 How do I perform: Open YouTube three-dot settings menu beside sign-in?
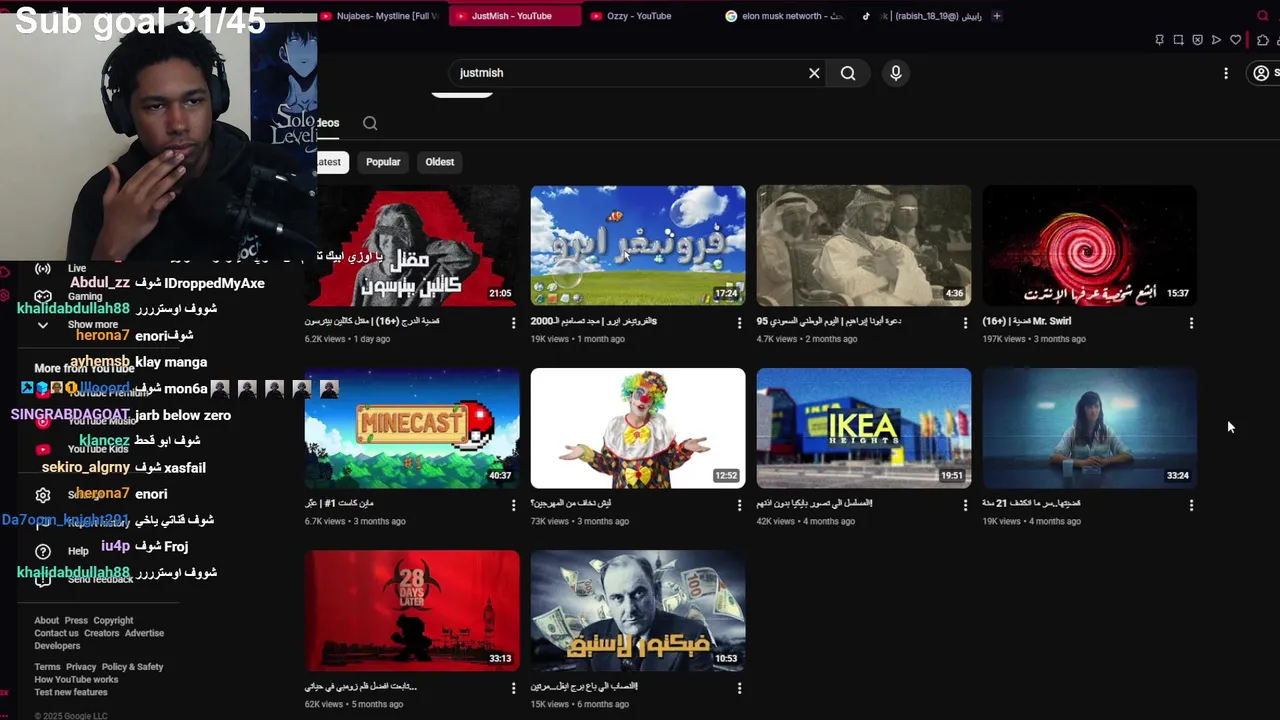[1226, 73]
